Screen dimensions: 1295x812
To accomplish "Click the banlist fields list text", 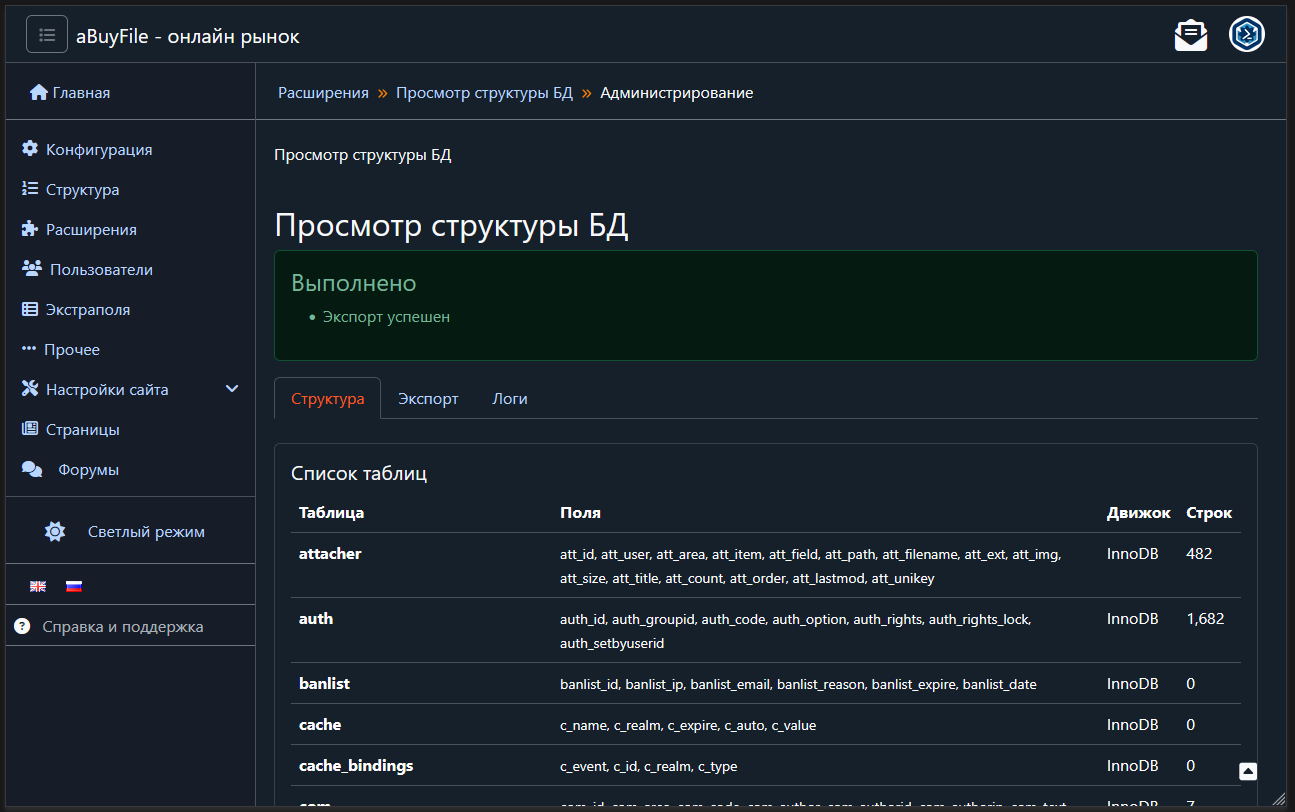I will pyautogui.click(x=798, y=684).
